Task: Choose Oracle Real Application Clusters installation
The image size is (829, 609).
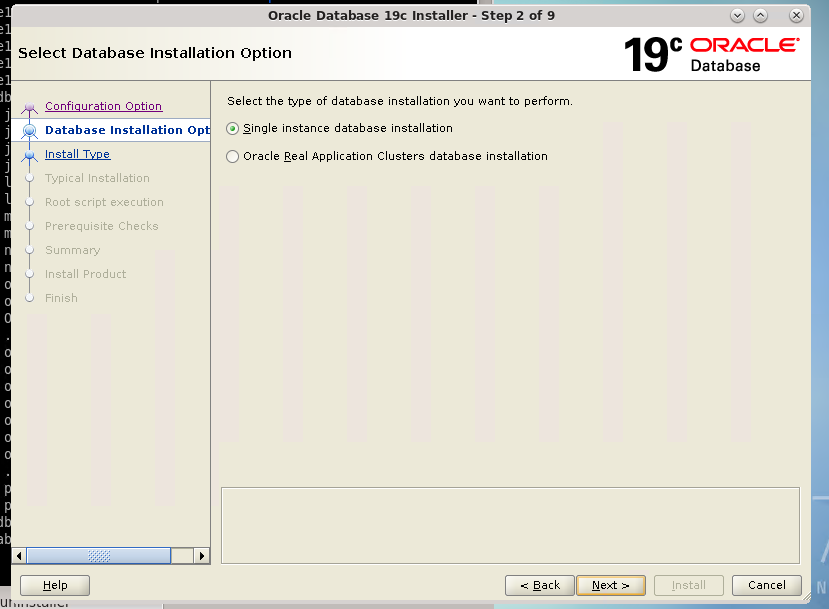Action: tap(232, 156)
